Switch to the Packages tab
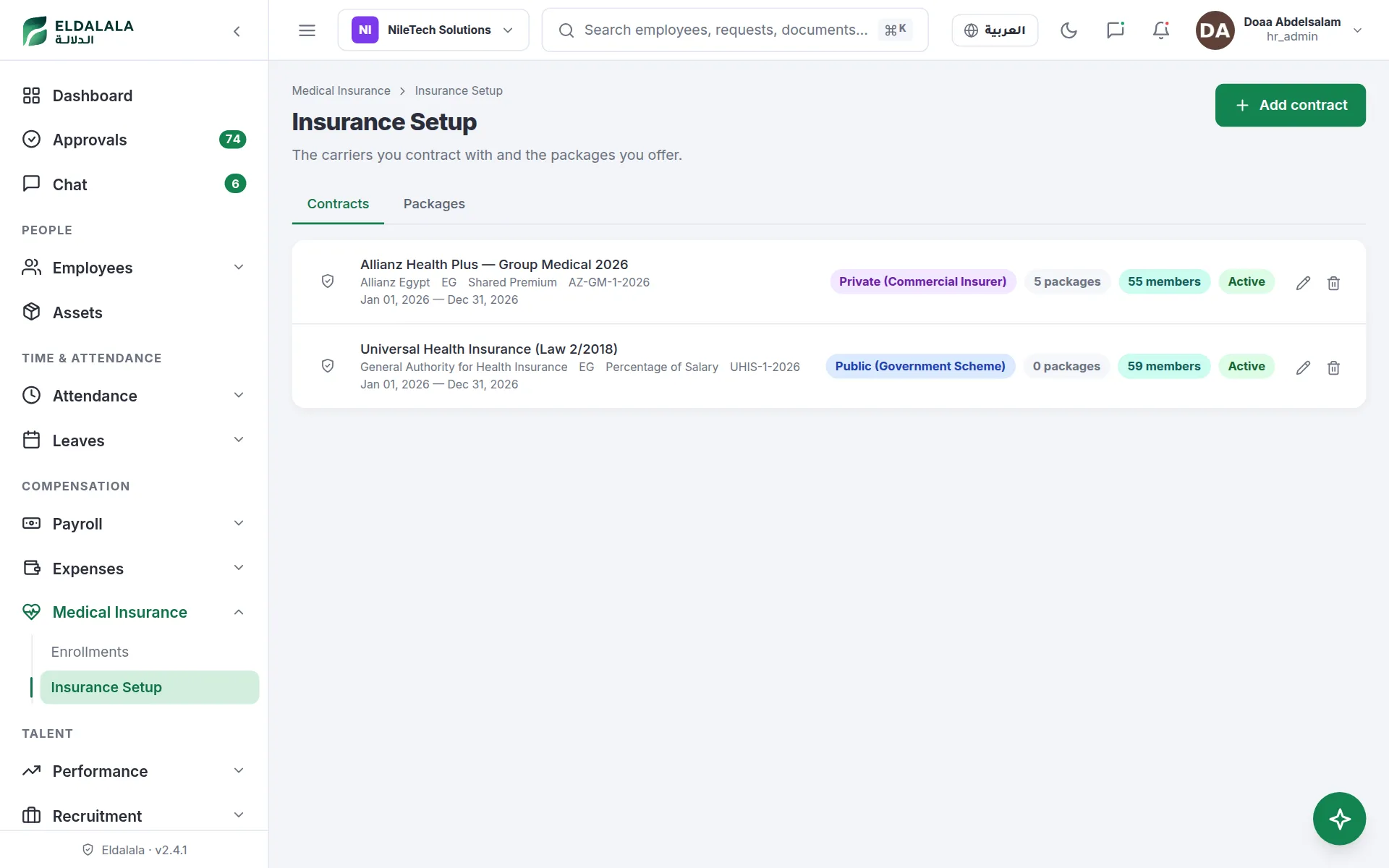This screenshot has height=868, width=1389. (434, 204)
